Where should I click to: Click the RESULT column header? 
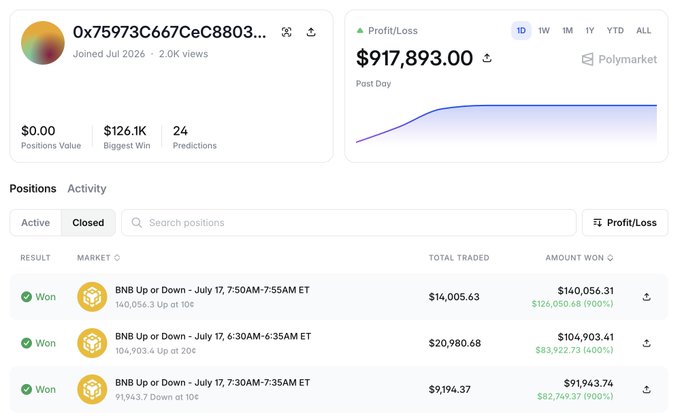[36, 258]
